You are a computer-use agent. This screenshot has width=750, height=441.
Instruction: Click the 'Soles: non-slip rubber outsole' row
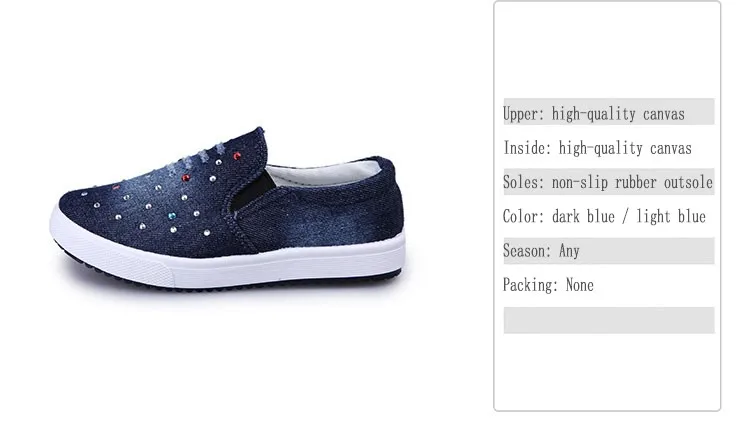pos(608,181)
